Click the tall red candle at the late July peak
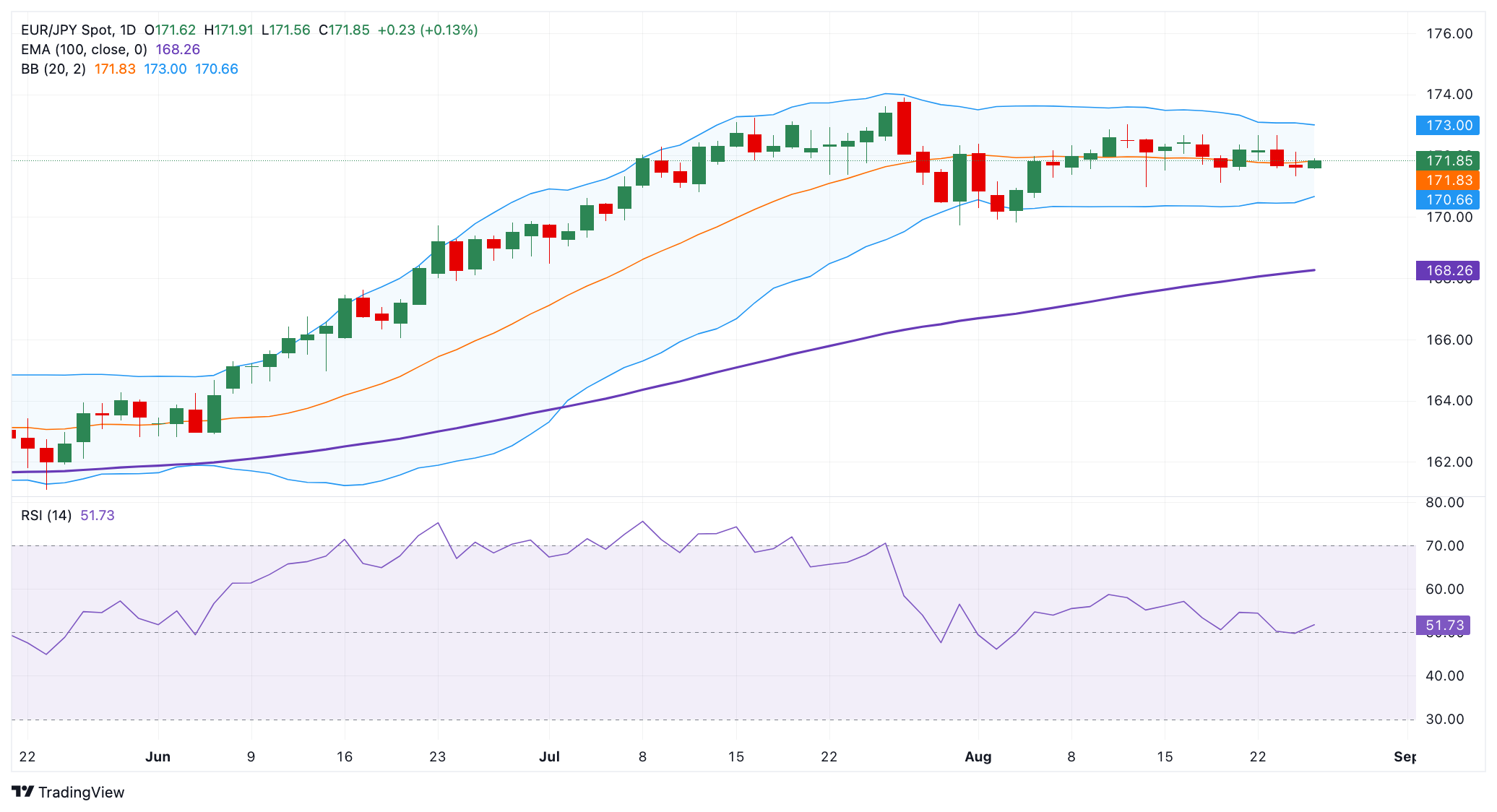The height and width of the screenshot is (812, 1497). [x=904, y=128]
